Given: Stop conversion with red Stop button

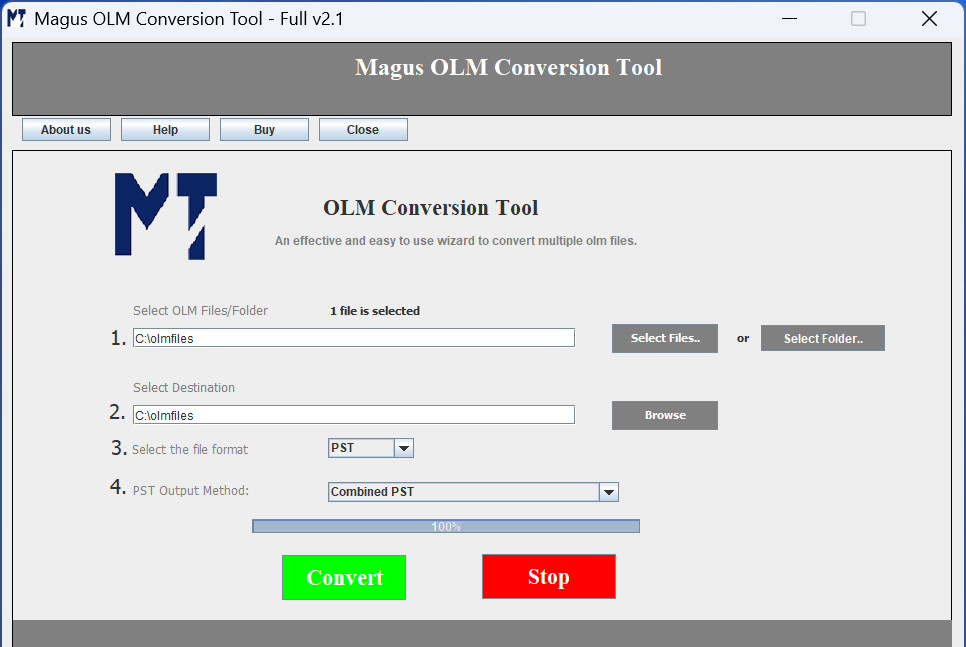Looking at the screenshot, I should click(x=548, y=576).
